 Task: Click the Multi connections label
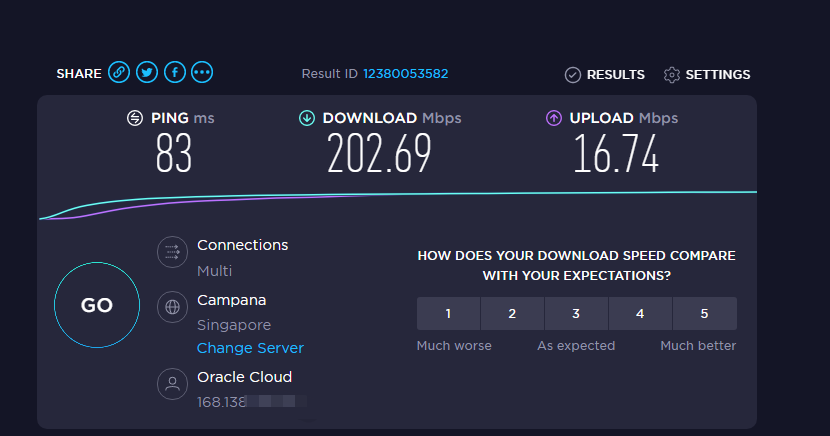[x=214, y=271]
